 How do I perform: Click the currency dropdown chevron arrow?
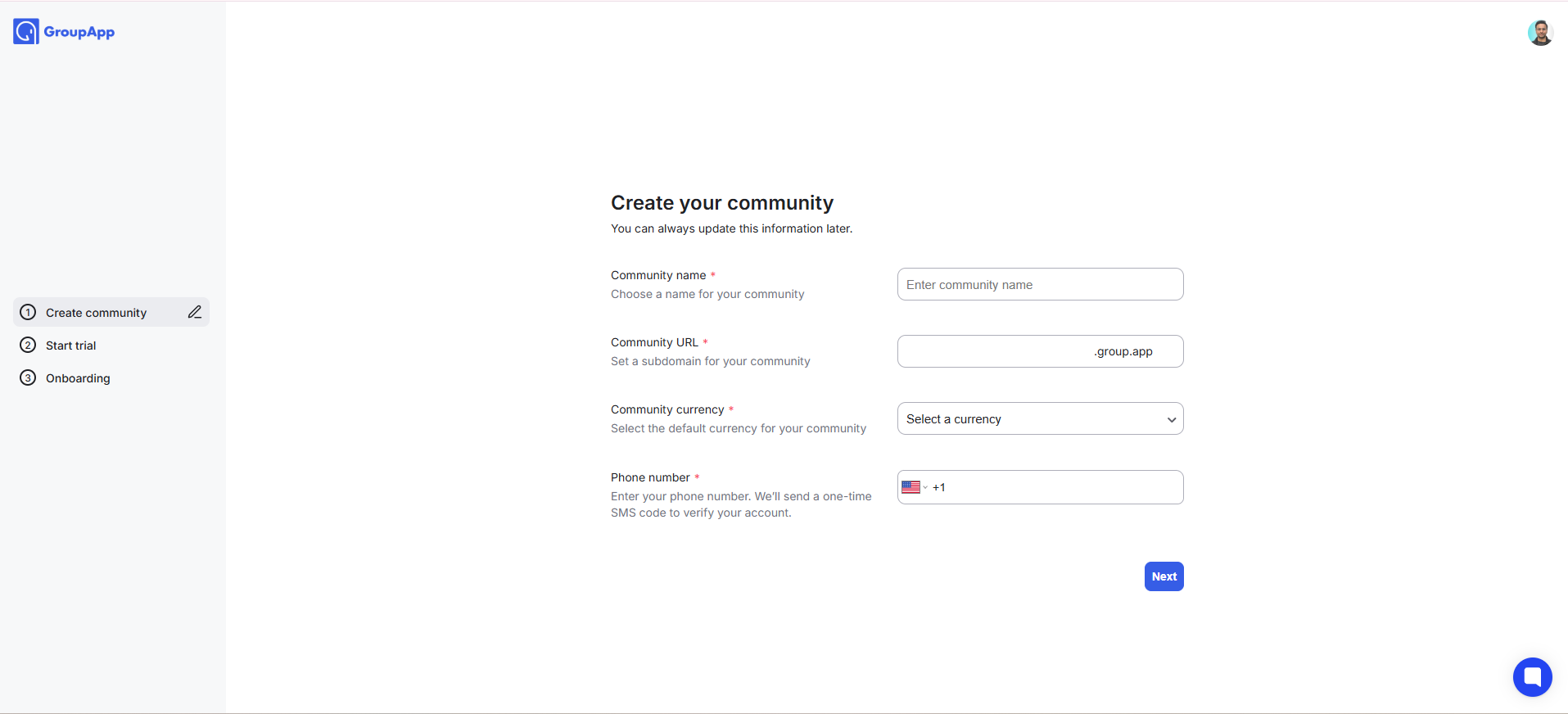1172,419
